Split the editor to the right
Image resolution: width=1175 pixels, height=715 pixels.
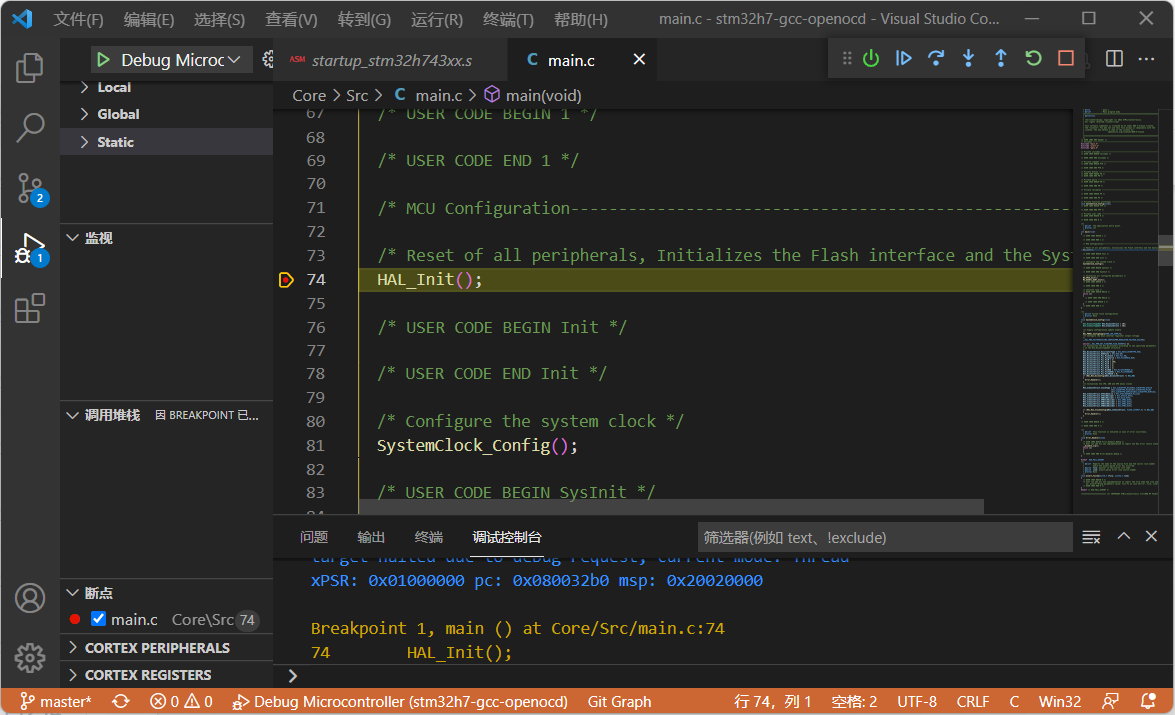pos(1114,58)
